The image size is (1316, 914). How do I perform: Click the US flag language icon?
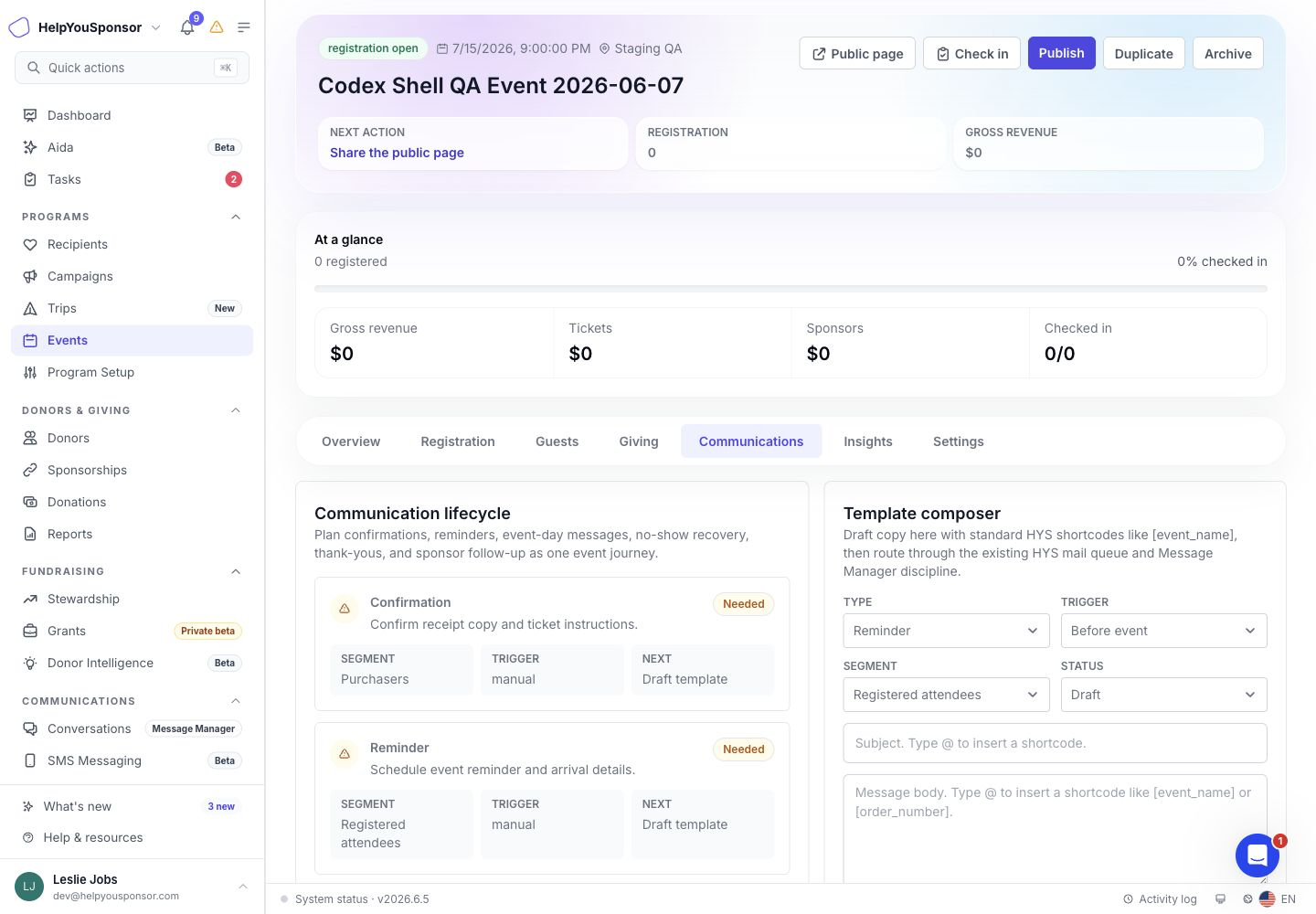(x=1267, y=899)
